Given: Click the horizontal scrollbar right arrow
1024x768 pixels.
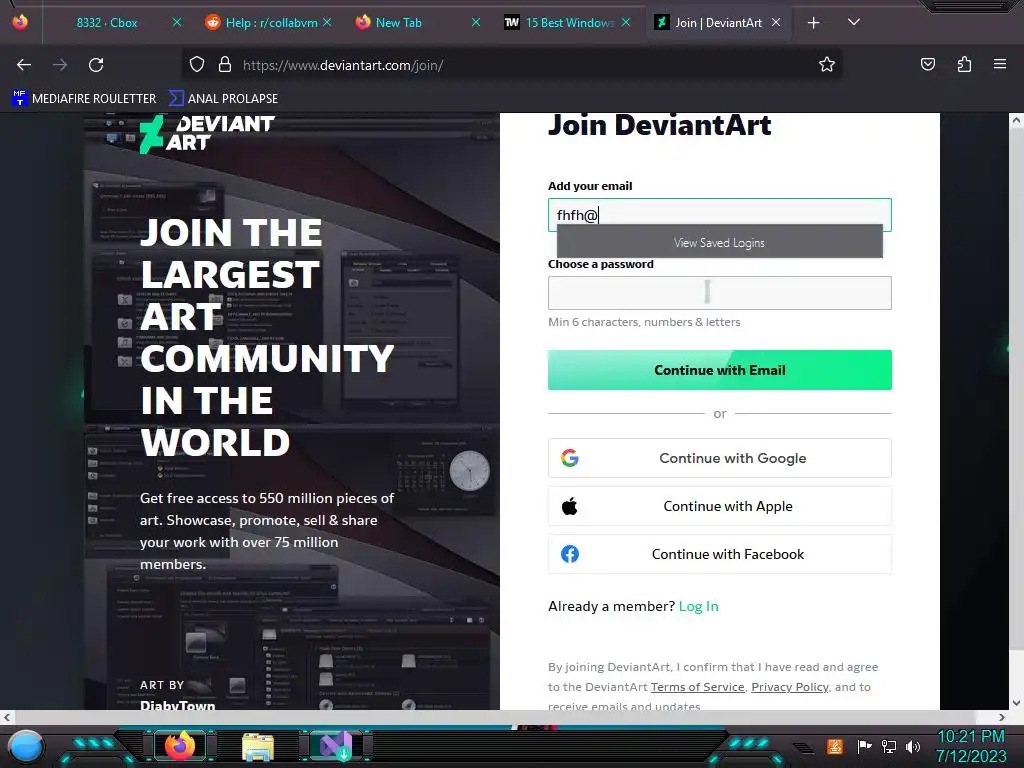Looking at the screenshot, I should [1002, 717].
